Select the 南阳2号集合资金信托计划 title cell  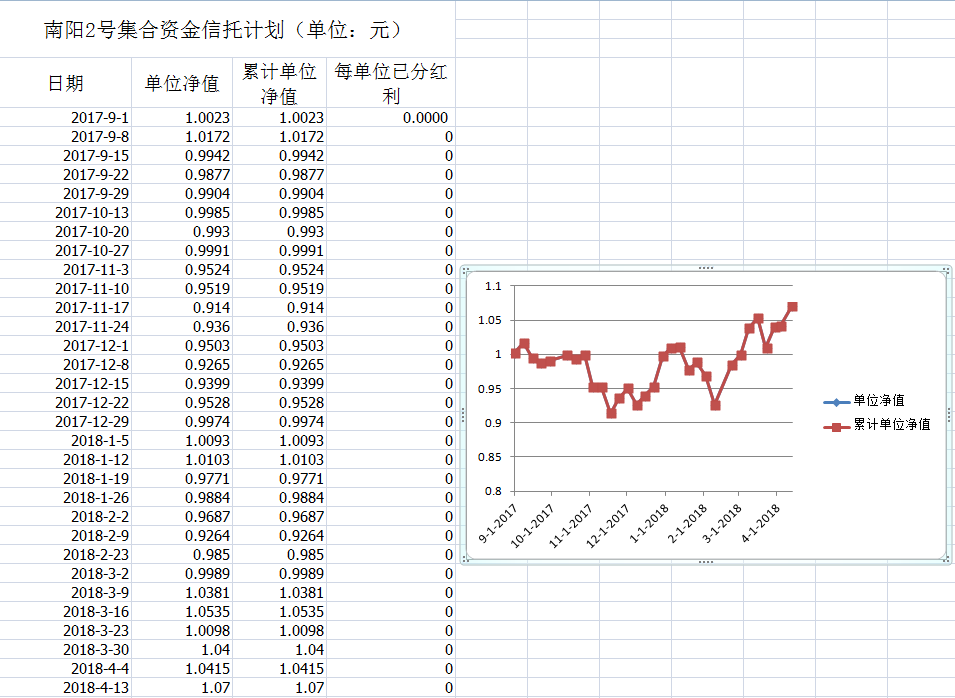pos(226,29)
